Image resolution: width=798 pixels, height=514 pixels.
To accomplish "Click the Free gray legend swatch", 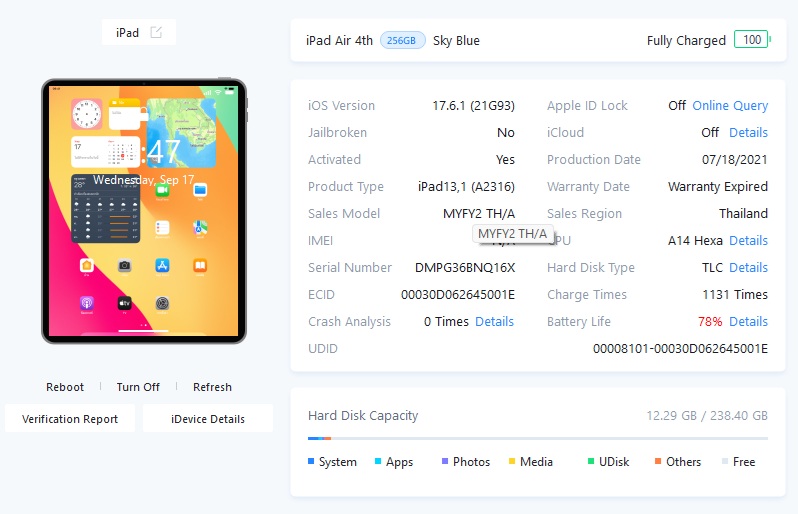I will (x=725, y=461).
